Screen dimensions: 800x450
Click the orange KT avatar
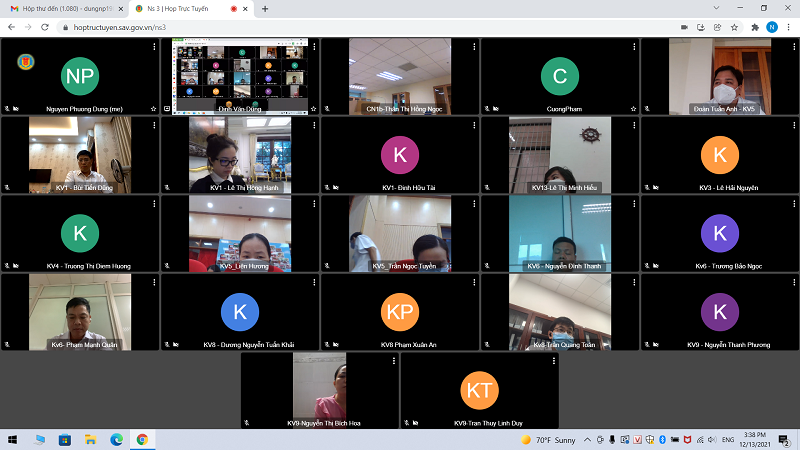click(479, 390)
